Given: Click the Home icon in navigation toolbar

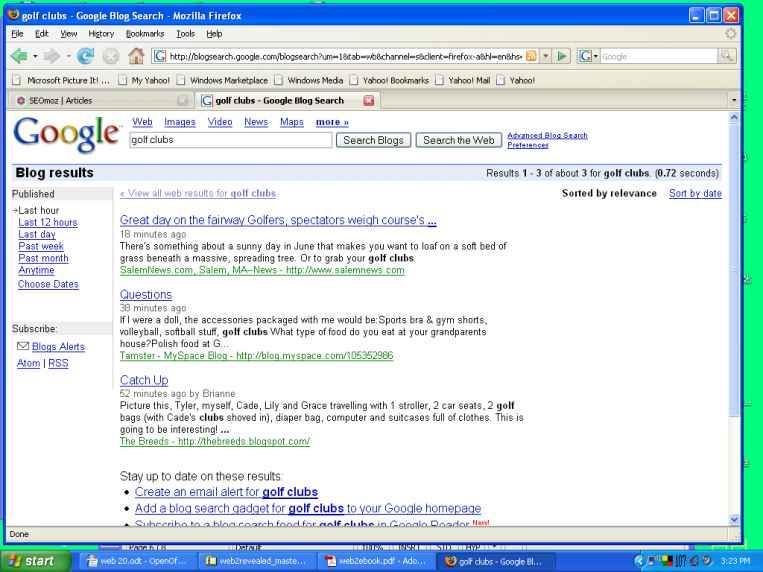Looking at the screenshot, I should pyautogui.click(x=136, y=56).
